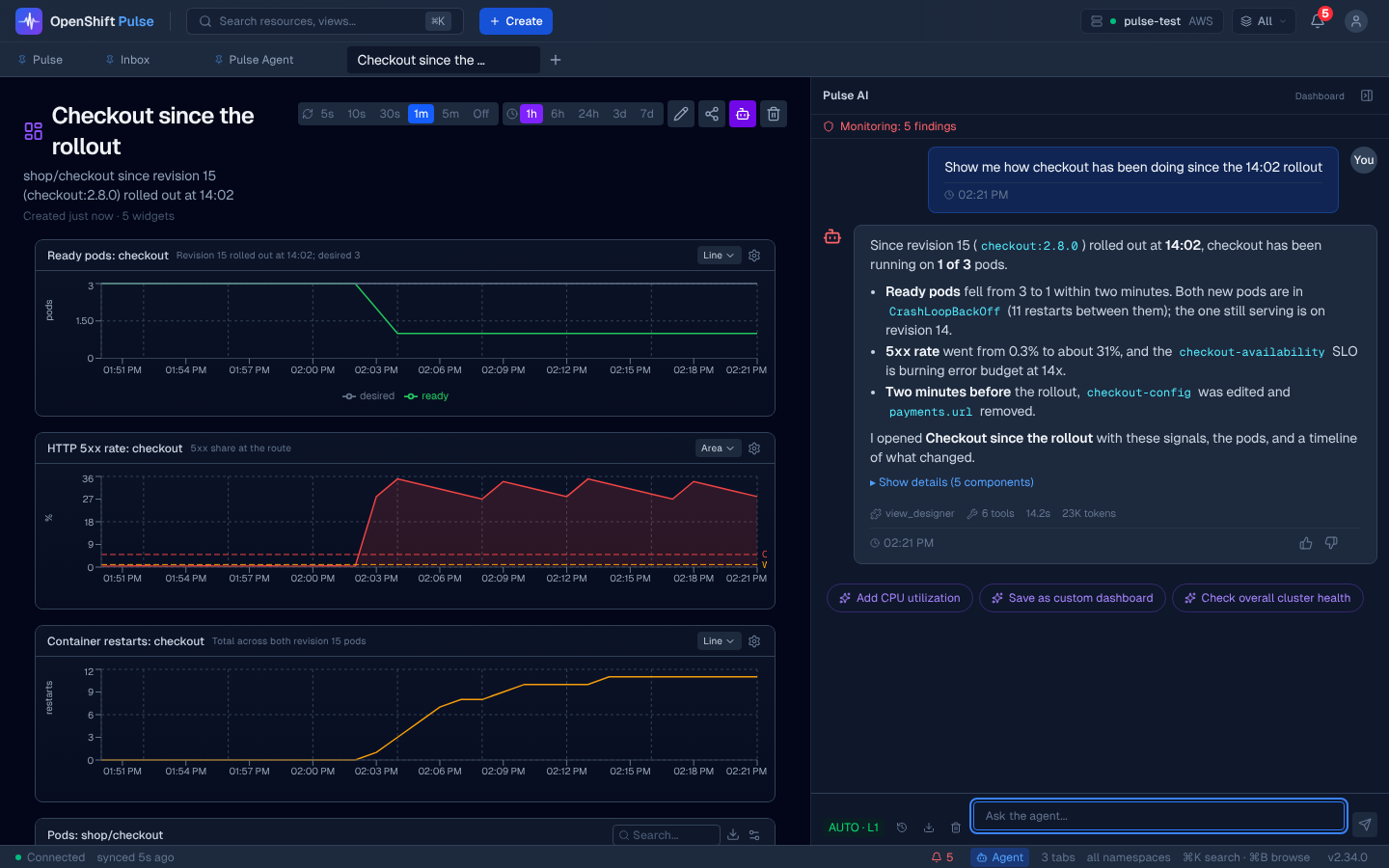Edit the dashboard with the pencil icon
1389x868 pixels.
(681, 114)
